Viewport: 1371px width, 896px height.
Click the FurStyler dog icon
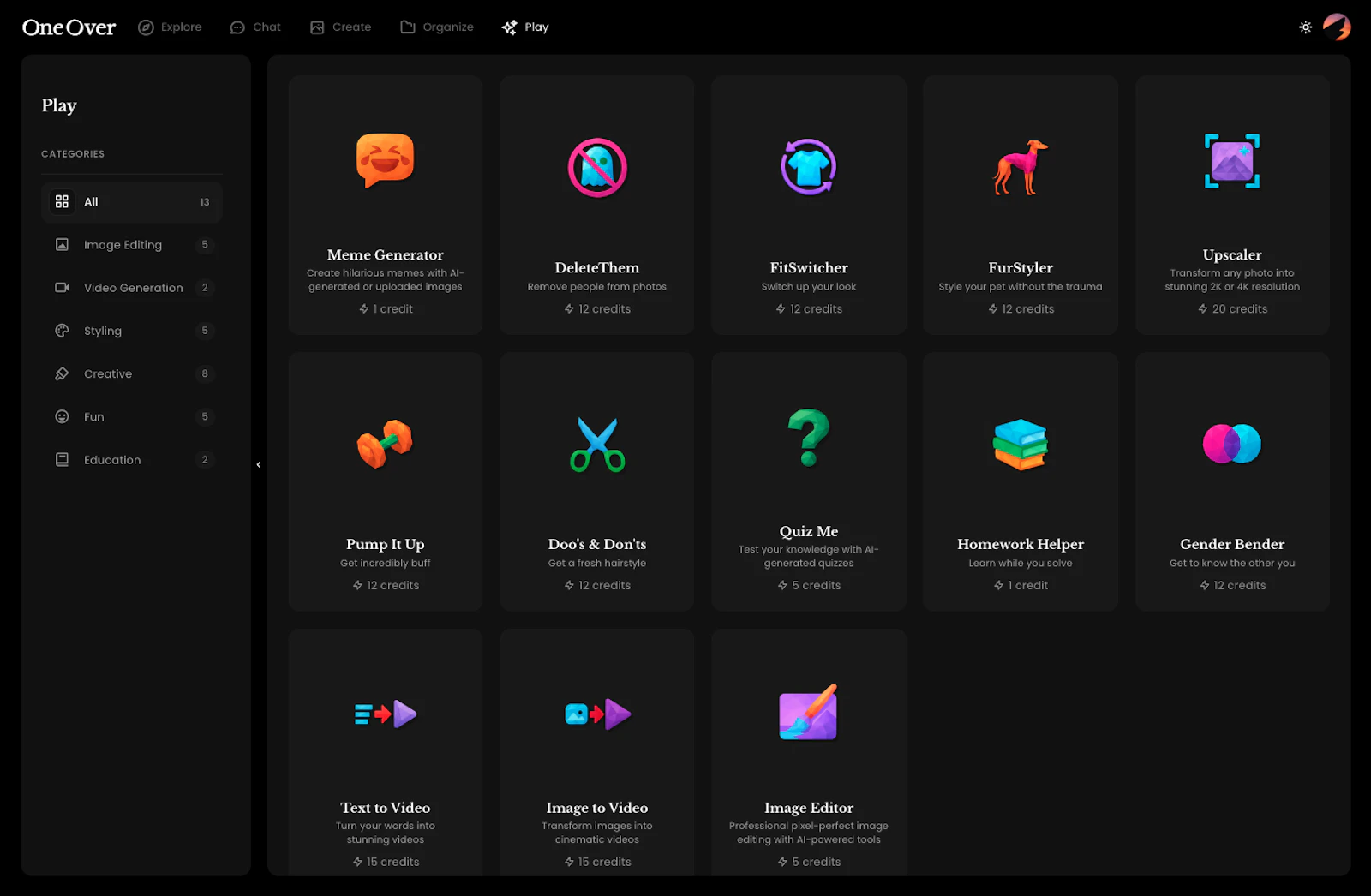point(1021,168)
